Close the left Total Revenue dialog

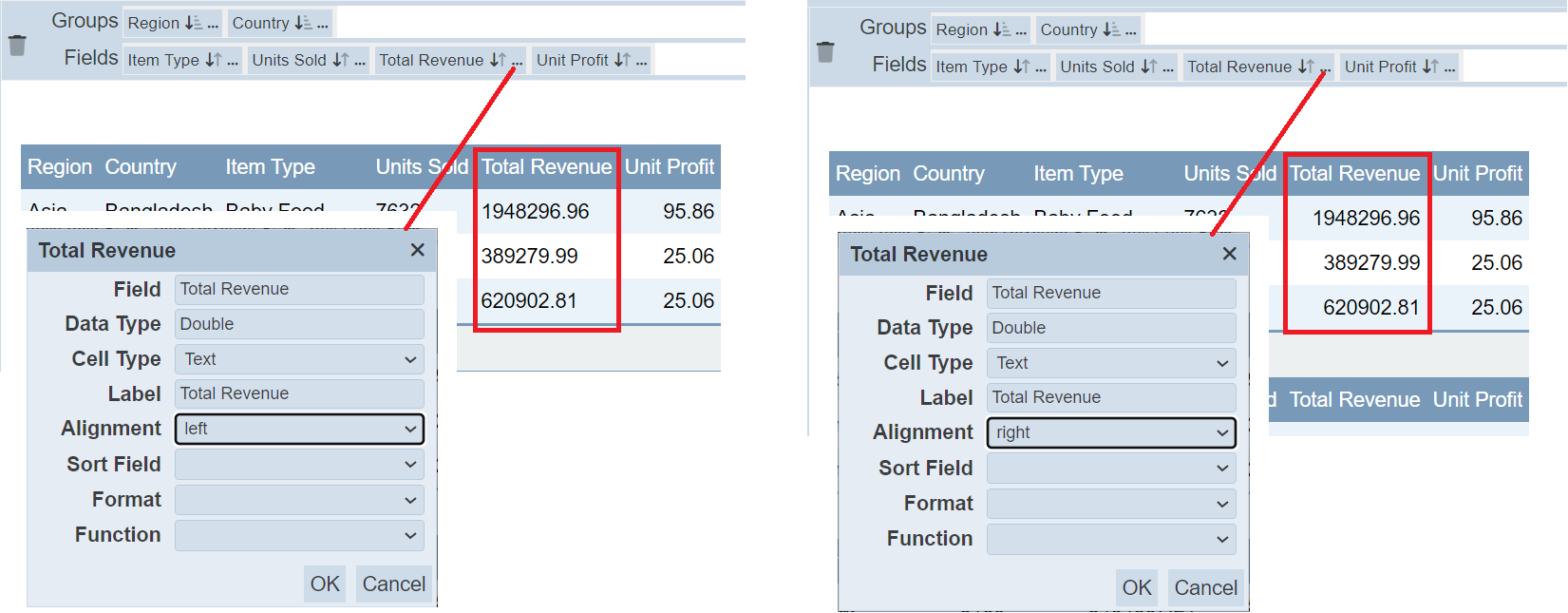tap(417, 250)
